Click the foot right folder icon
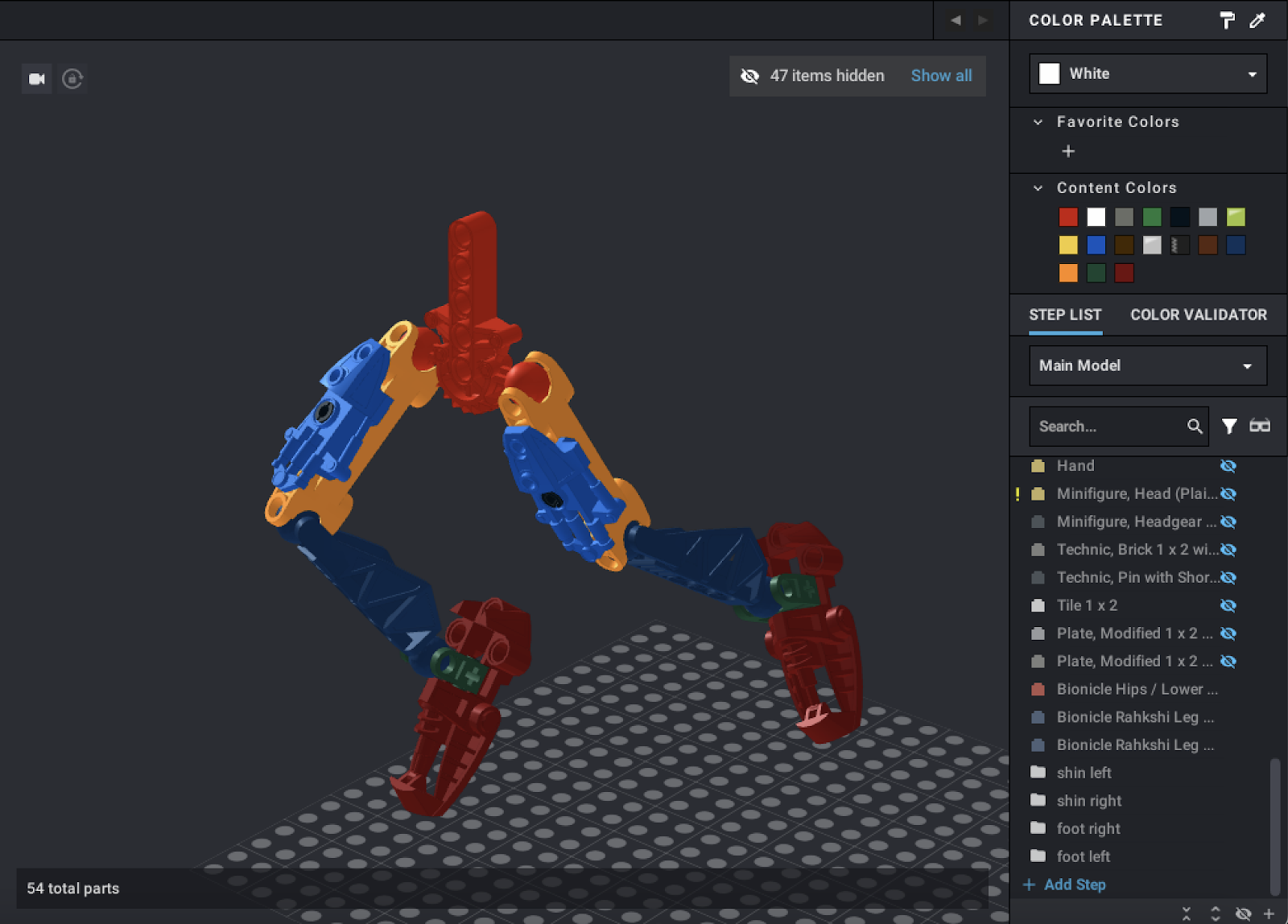1288x924 pixels. click(x=1038, y=828)
